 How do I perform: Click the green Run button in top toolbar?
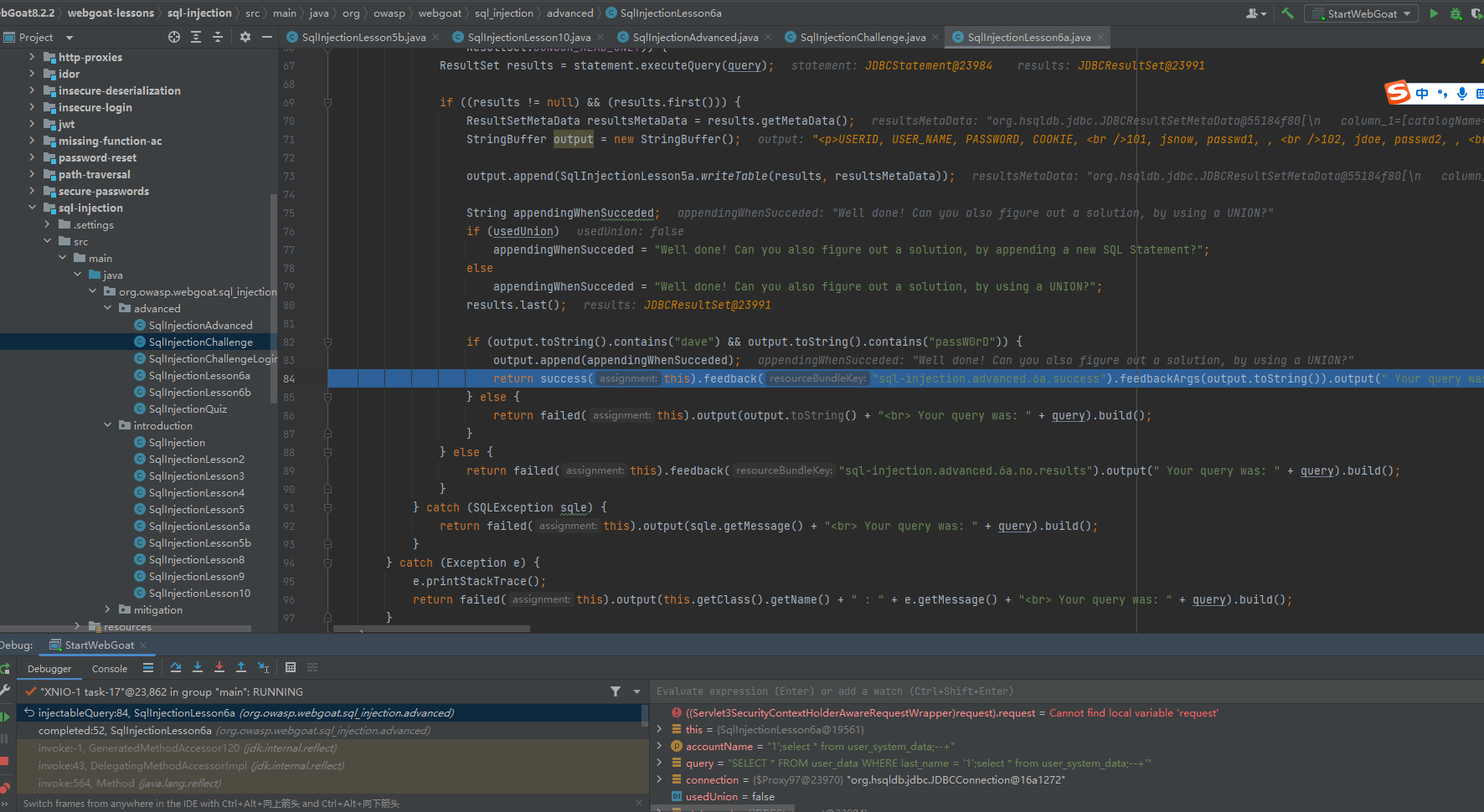pyautogui.click(x=1434, y=13)
